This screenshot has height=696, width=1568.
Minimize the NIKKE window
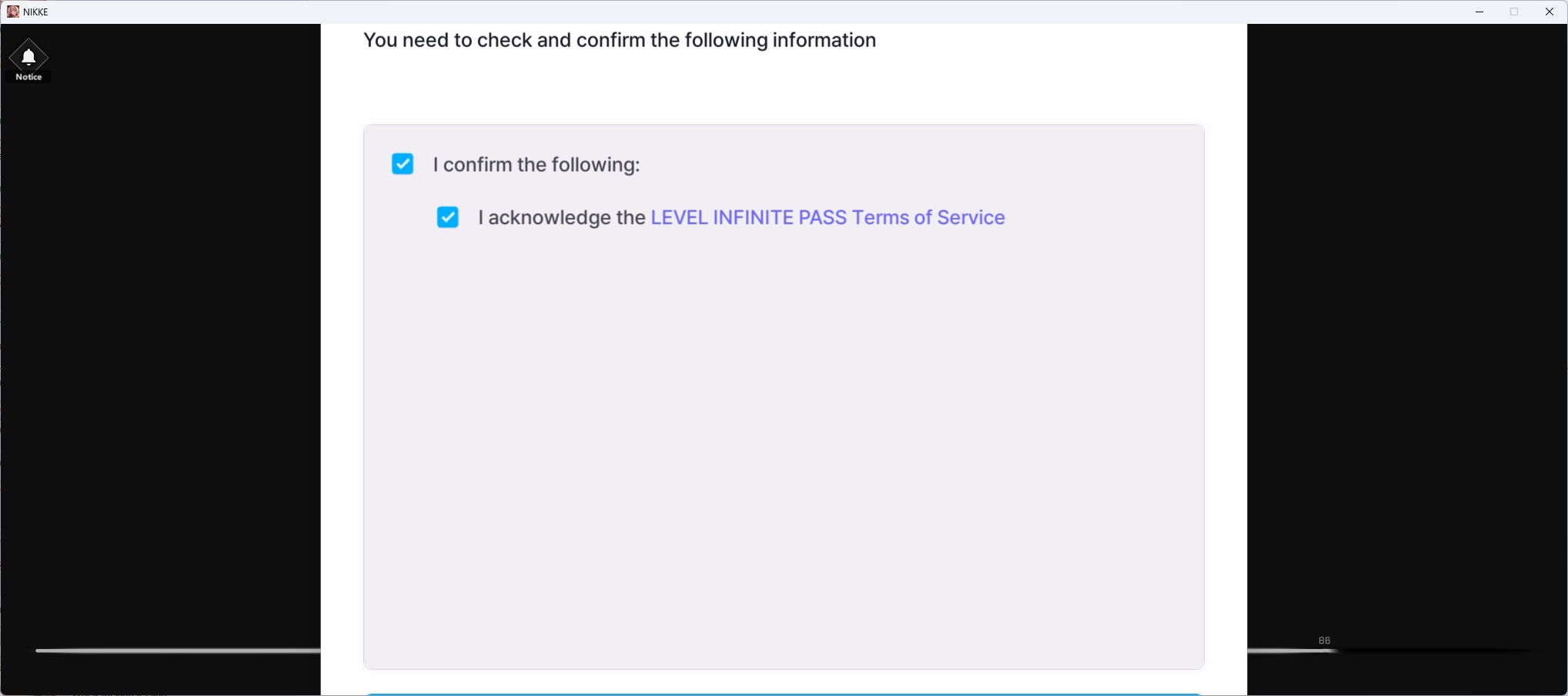pyautogui.click(x=1479, y=12)
